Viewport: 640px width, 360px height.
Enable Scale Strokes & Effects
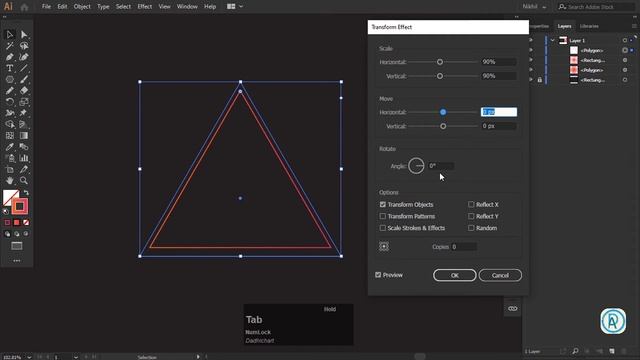pyautogui.click(x=382, y=228)
